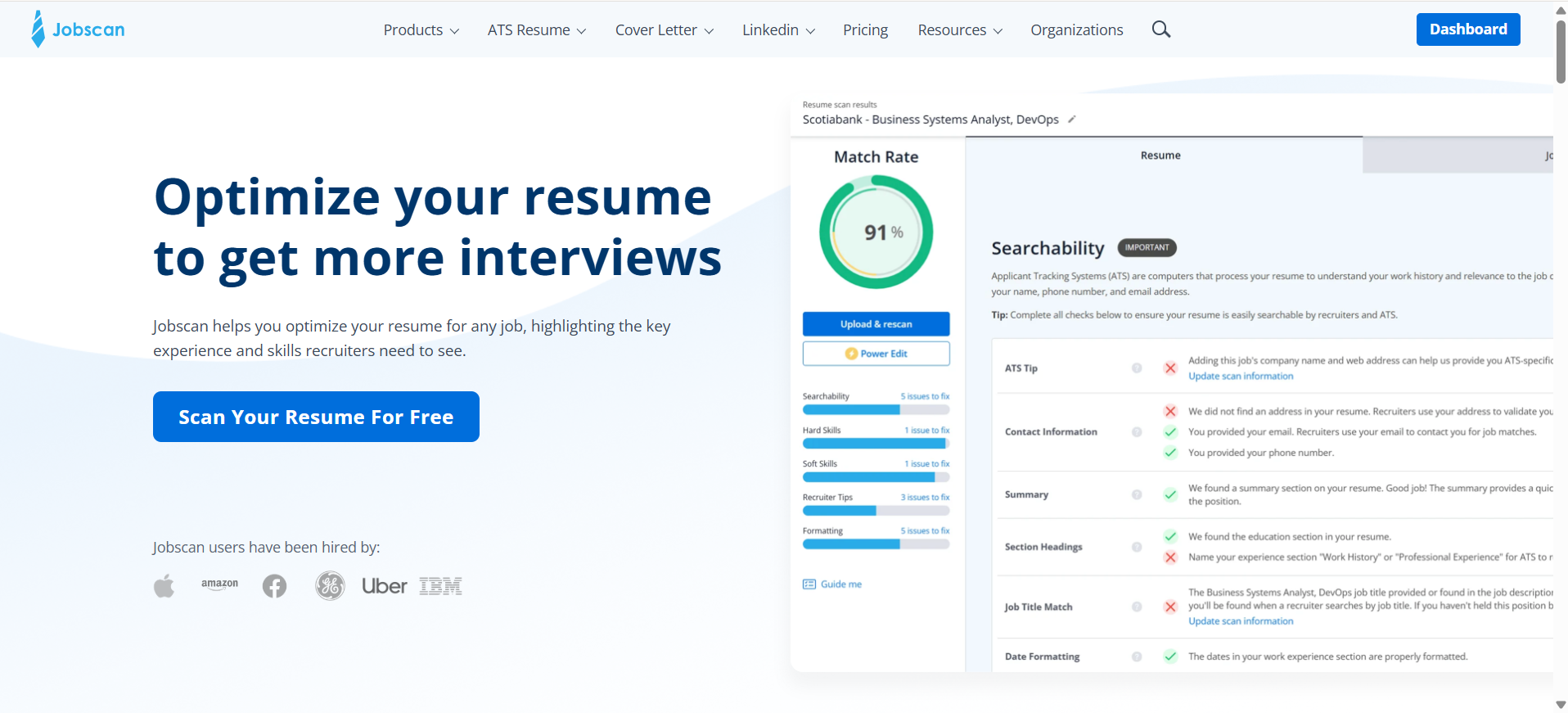Click the scan title Scotiabank - Business Systems Analyst
Viewport: 1568px width, 713px height.
point(930,120)
